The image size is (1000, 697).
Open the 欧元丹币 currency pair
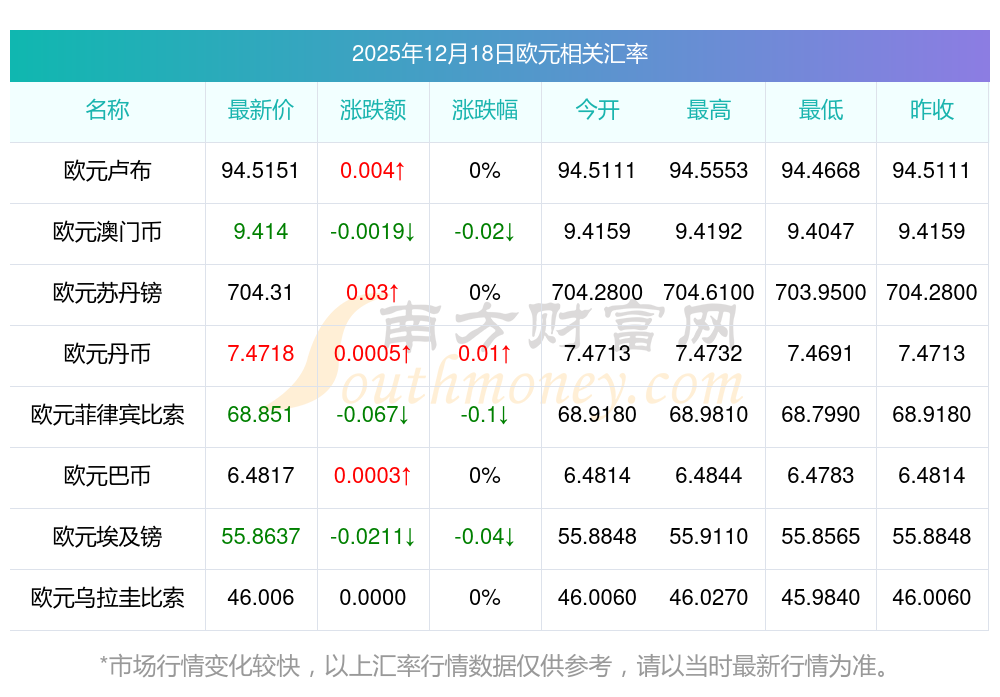[107, 354]
